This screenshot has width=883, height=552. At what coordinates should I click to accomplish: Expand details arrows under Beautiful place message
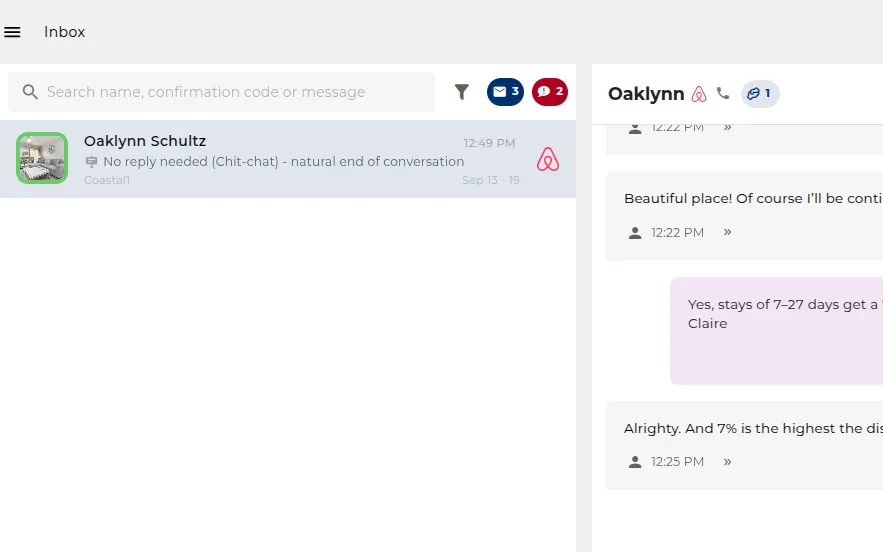(728, 232)
